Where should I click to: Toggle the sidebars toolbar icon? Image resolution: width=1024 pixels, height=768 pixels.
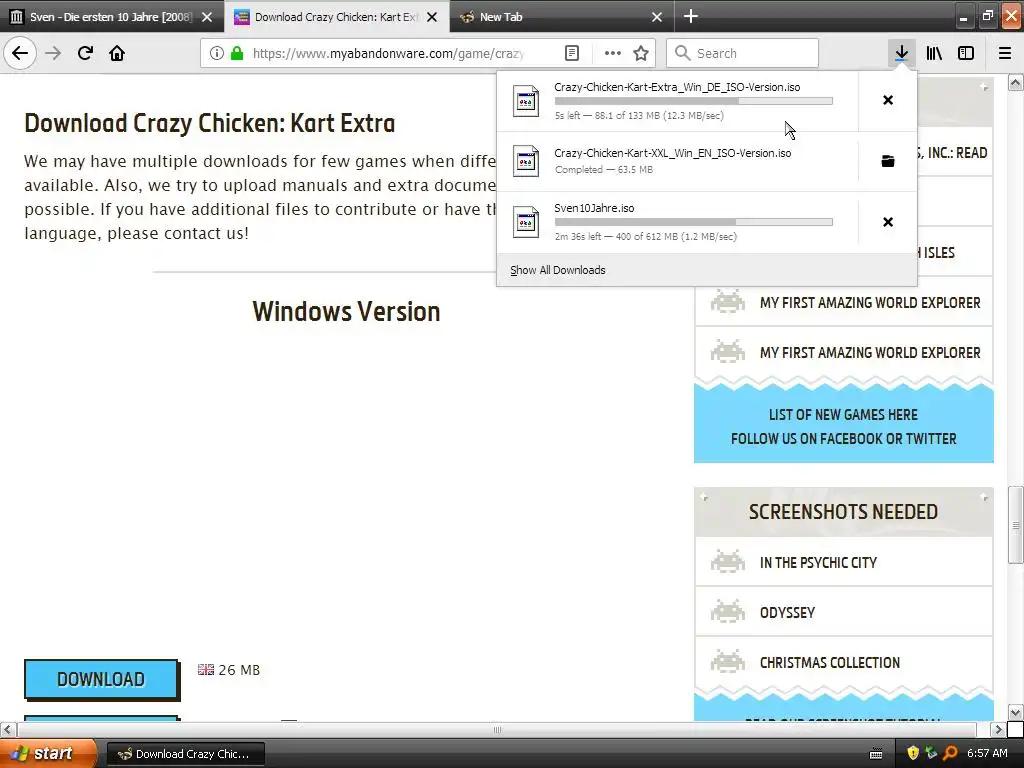(x=966, y=53)
